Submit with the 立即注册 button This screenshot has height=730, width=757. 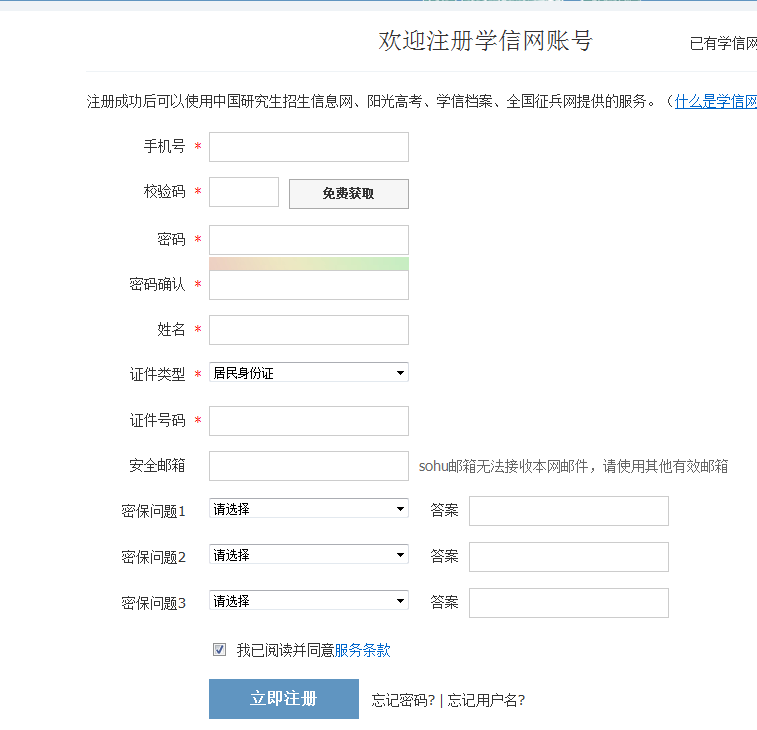pos(283,699)
